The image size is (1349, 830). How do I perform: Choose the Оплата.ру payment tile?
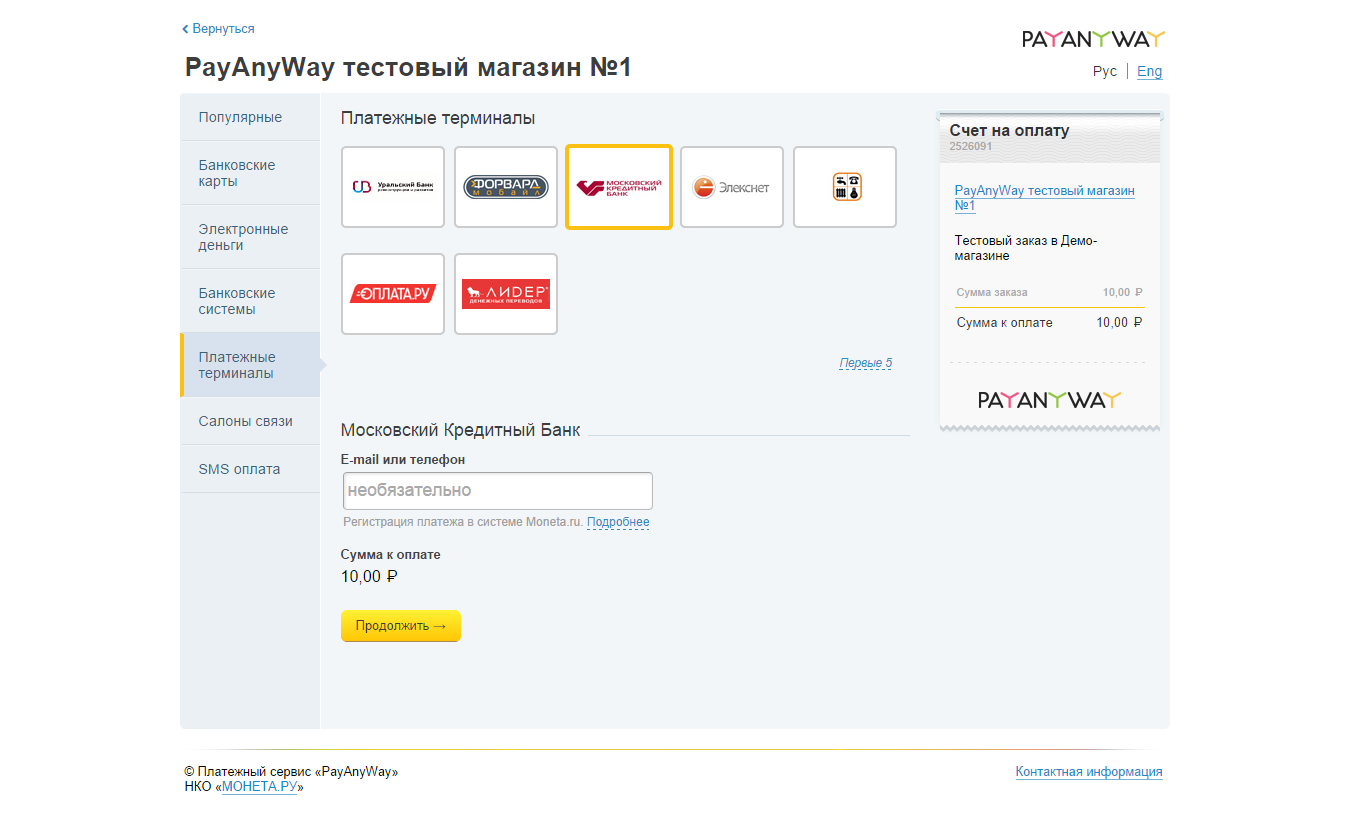(x=393, y=294)
